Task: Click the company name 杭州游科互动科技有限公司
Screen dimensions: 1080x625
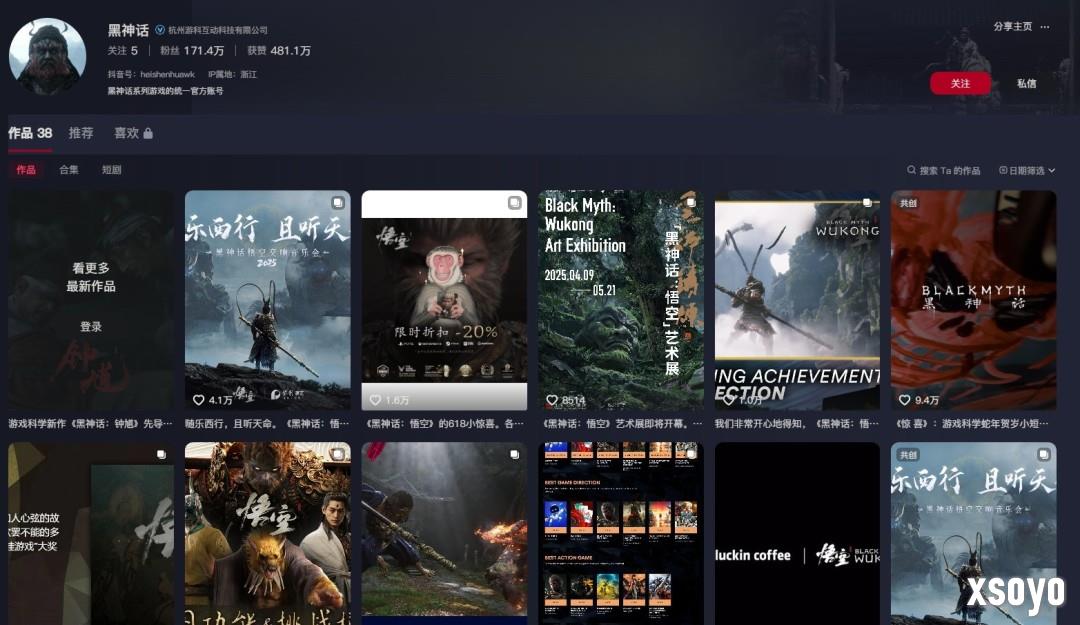Action: tap(218, 30)
